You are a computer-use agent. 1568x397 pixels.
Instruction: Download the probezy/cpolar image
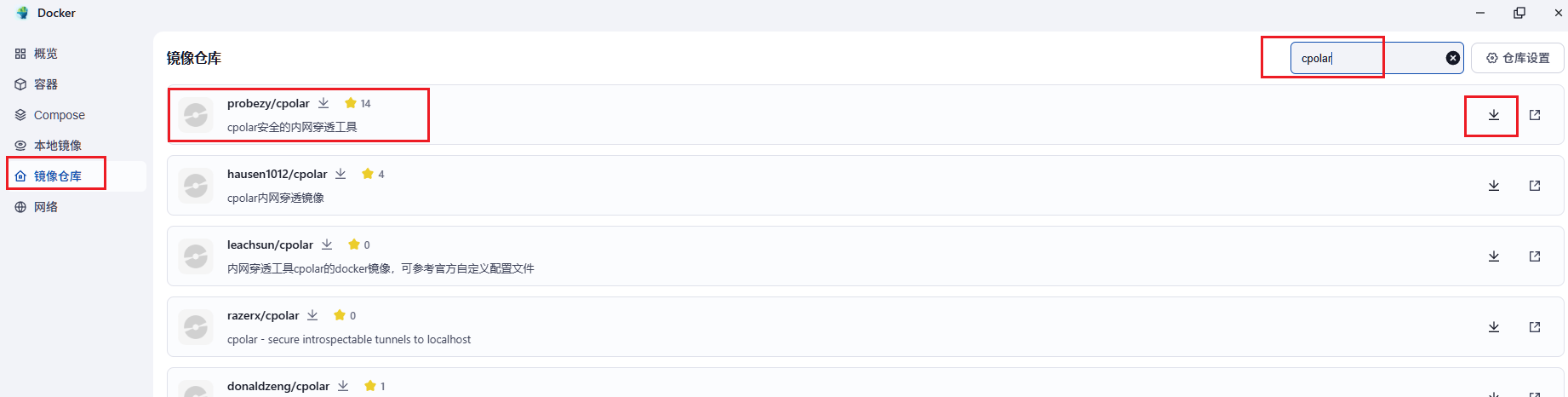click(1493, 115)
